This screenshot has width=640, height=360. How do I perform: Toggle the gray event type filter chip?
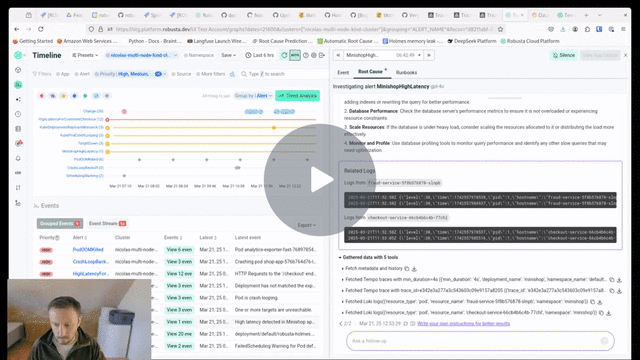pos(107,96)
